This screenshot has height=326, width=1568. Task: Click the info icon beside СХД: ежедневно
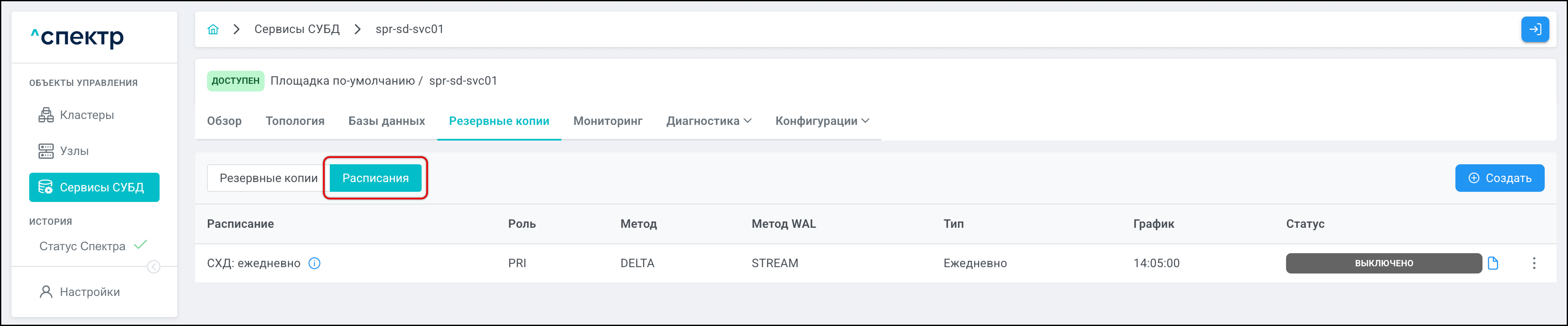pos(314,263)
